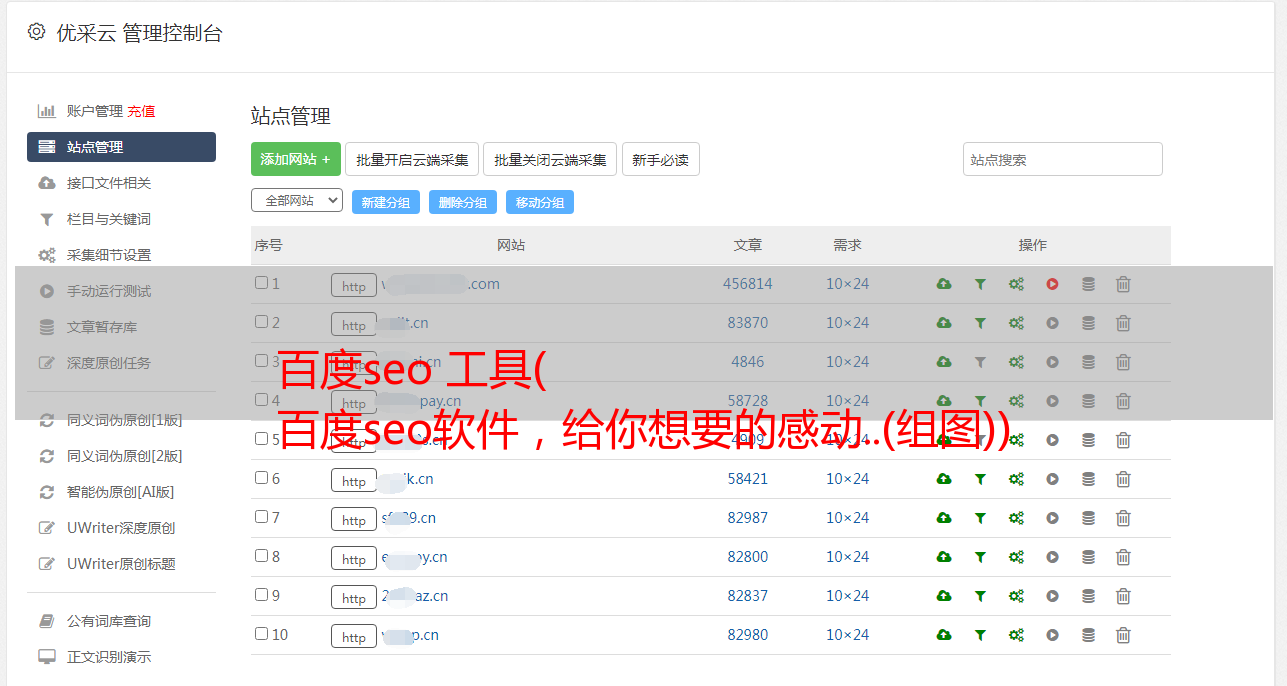
Task: Click the play run icon in row 6
Action: click(x=1052, y=479)
